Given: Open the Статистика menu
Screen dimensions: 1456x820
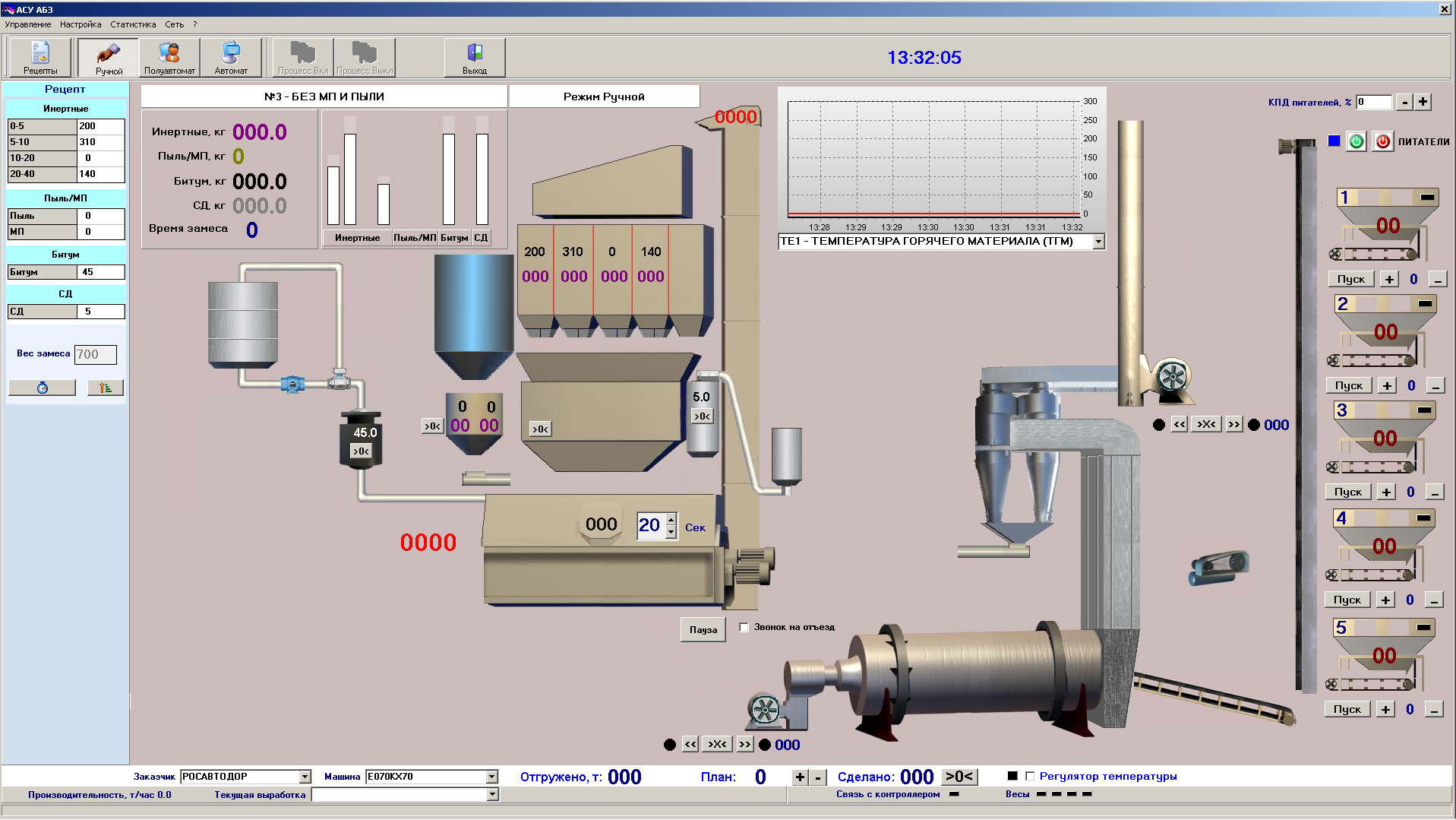Looking at the screenshot, I should coord(133,24).
